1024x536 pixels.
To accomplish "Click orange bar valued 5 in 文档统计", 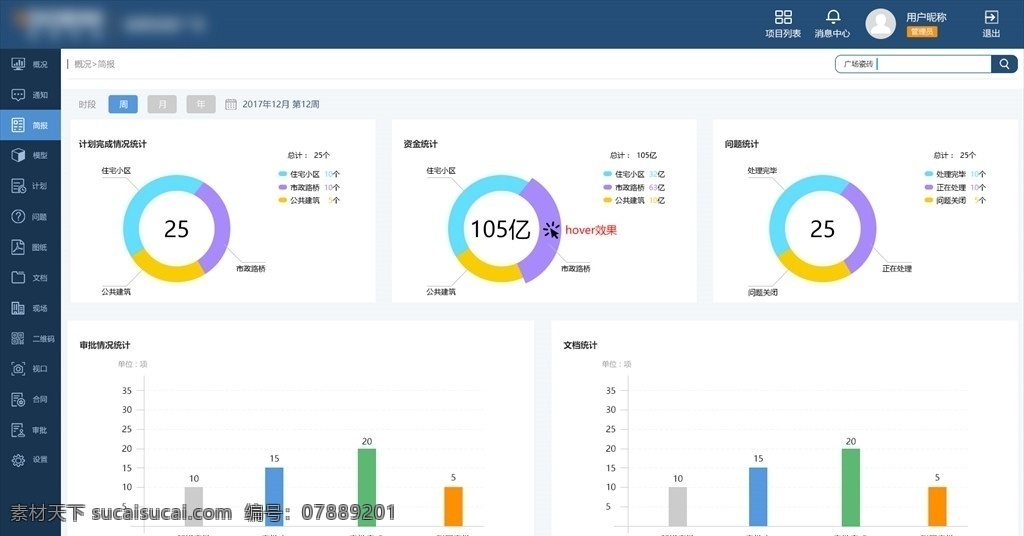I will (x=937, y=506).
